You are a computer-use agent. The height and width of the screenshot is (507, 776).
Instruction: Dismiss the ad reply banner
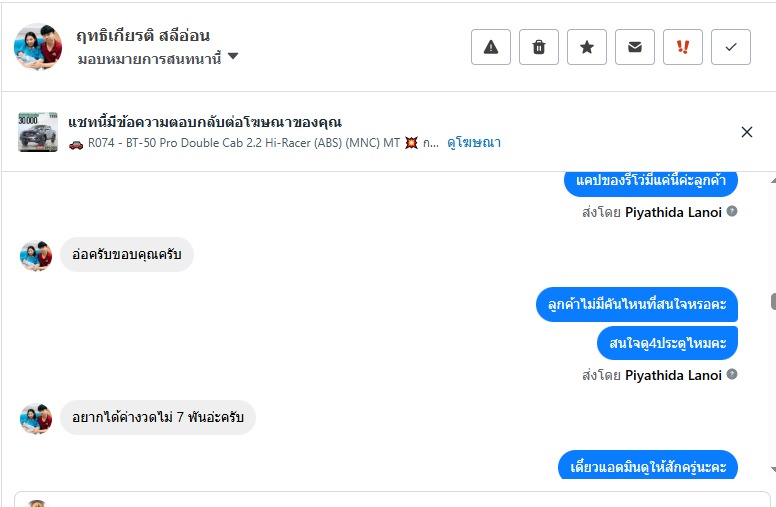coord(746,132)
